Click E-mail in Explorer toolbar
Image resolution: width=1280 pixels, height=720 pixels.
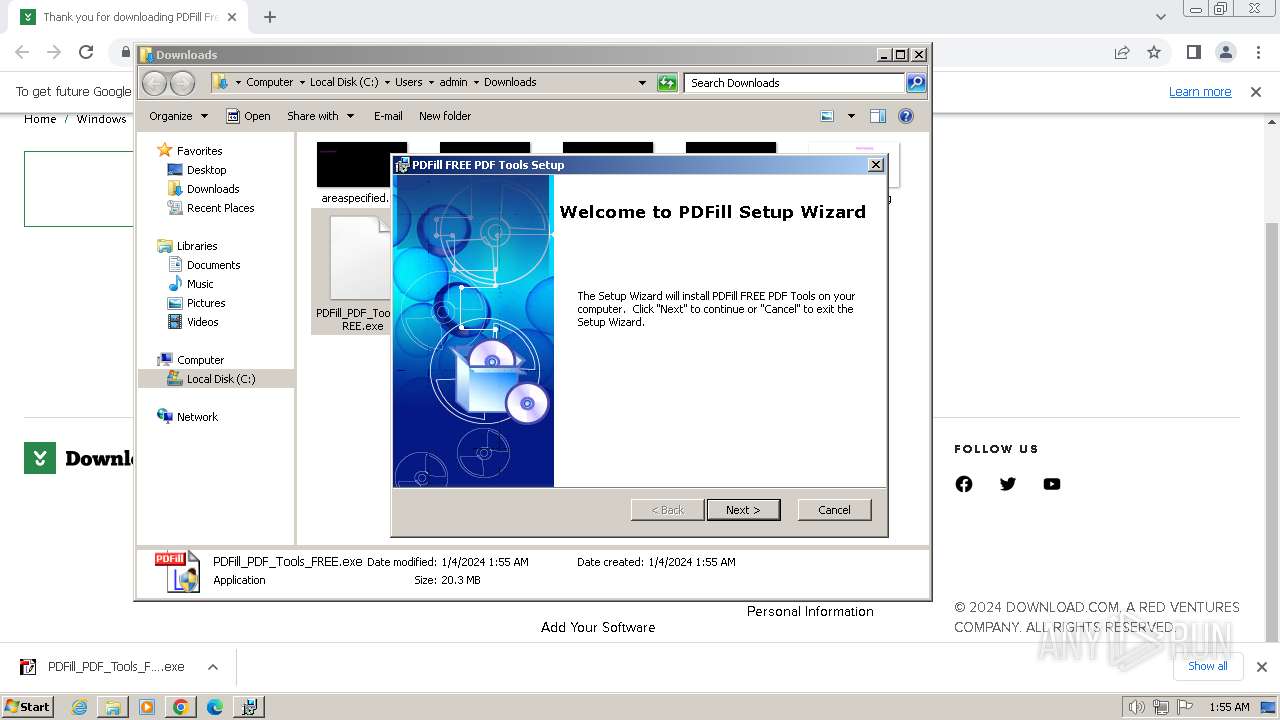(388, 116)
